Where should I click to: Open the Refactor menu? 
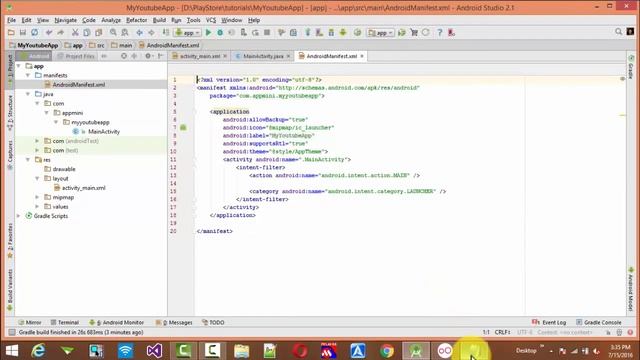136,20
